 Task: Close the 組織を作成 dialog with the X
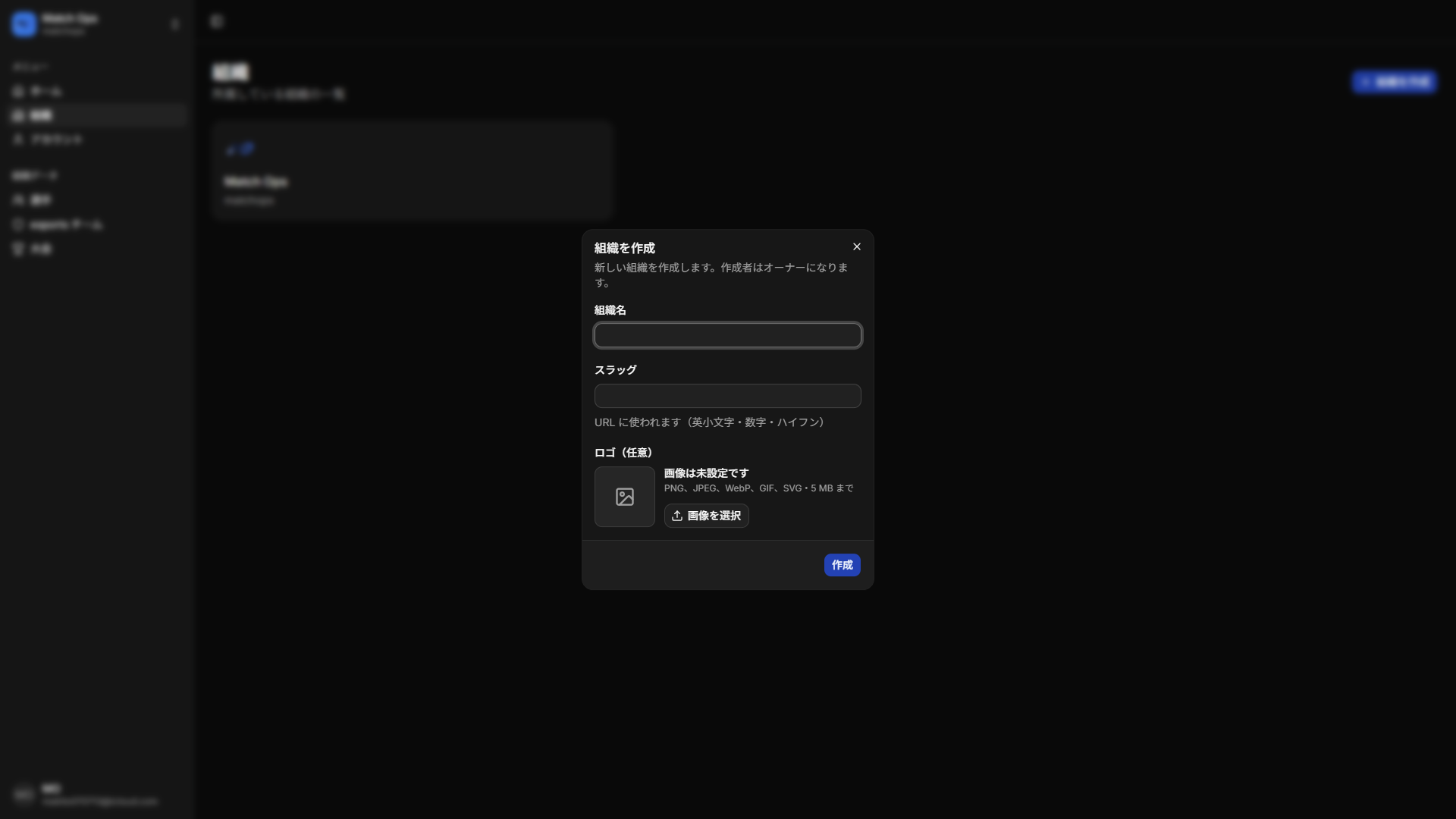[857, 247]
